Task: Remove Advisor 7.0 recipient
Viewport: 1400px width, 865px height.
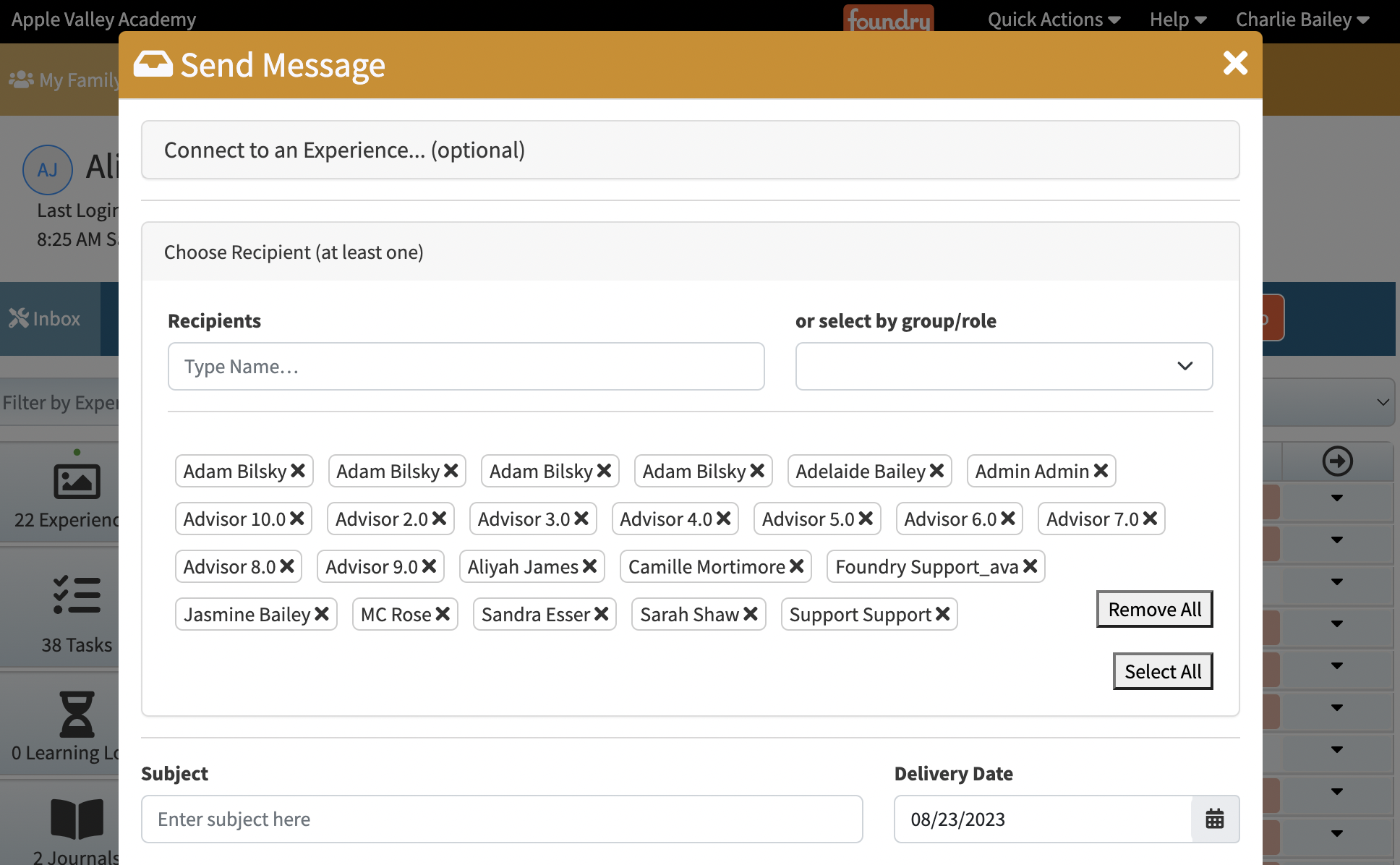Action: pos(1150,519)
